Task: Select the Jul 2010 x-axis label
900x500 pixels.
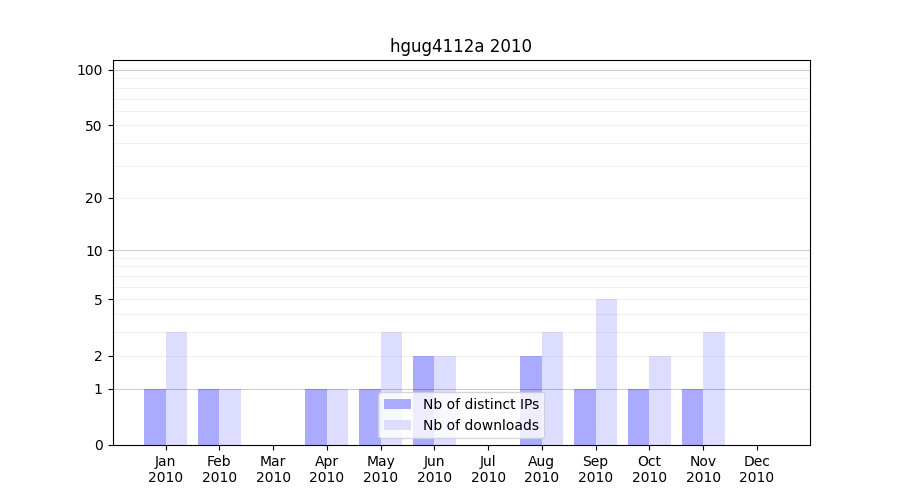Action: [x=488, y=469]
